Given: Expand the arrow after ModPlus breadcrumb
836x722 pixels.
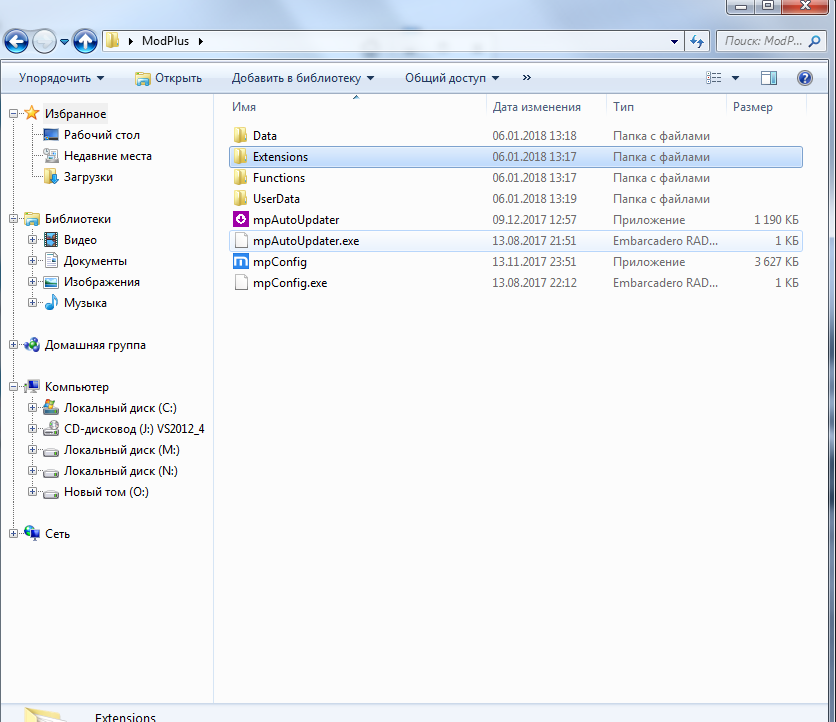Looking at the screenshot, I should [x=200, y=42].
